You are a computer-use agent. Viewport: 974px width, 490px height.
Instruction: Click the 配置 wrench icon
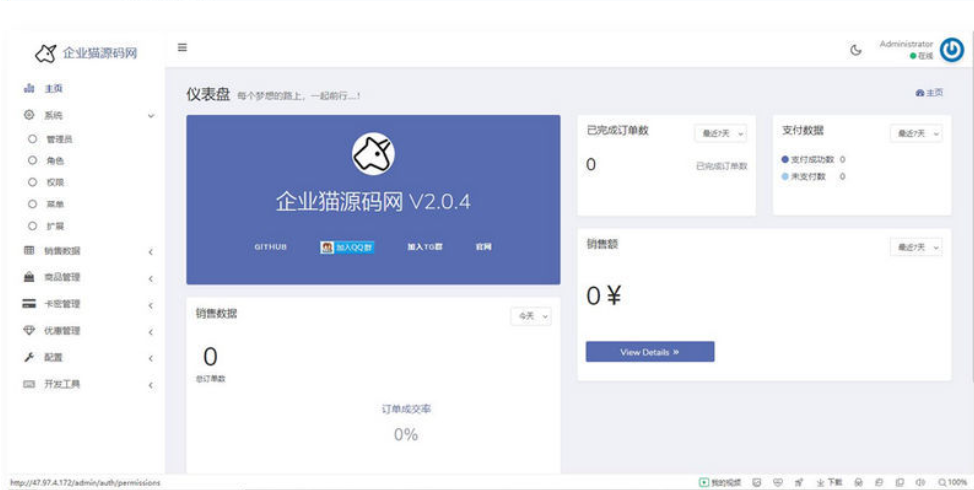(x=29, y=357)
